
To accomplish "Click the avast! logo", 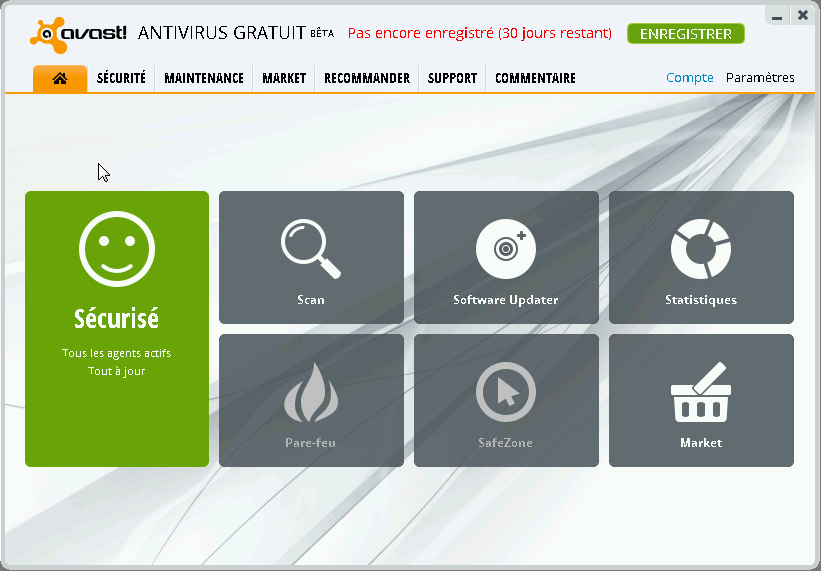I will [x=79, y=34].
